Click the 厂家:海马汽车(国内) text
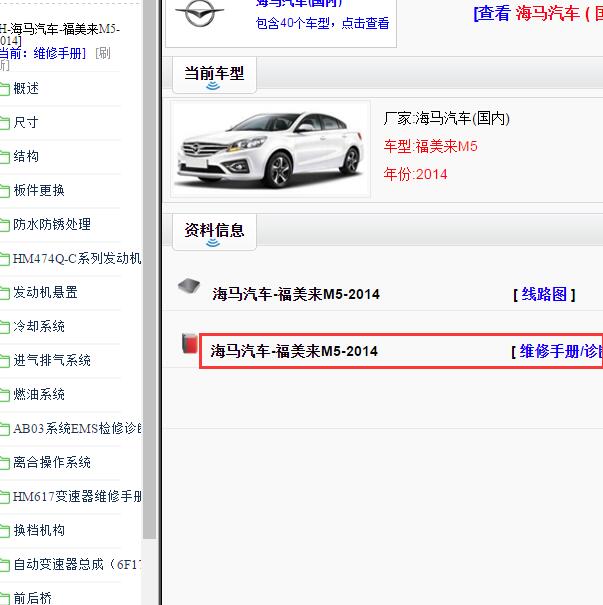The image size is (603, 605). point(447,118)
